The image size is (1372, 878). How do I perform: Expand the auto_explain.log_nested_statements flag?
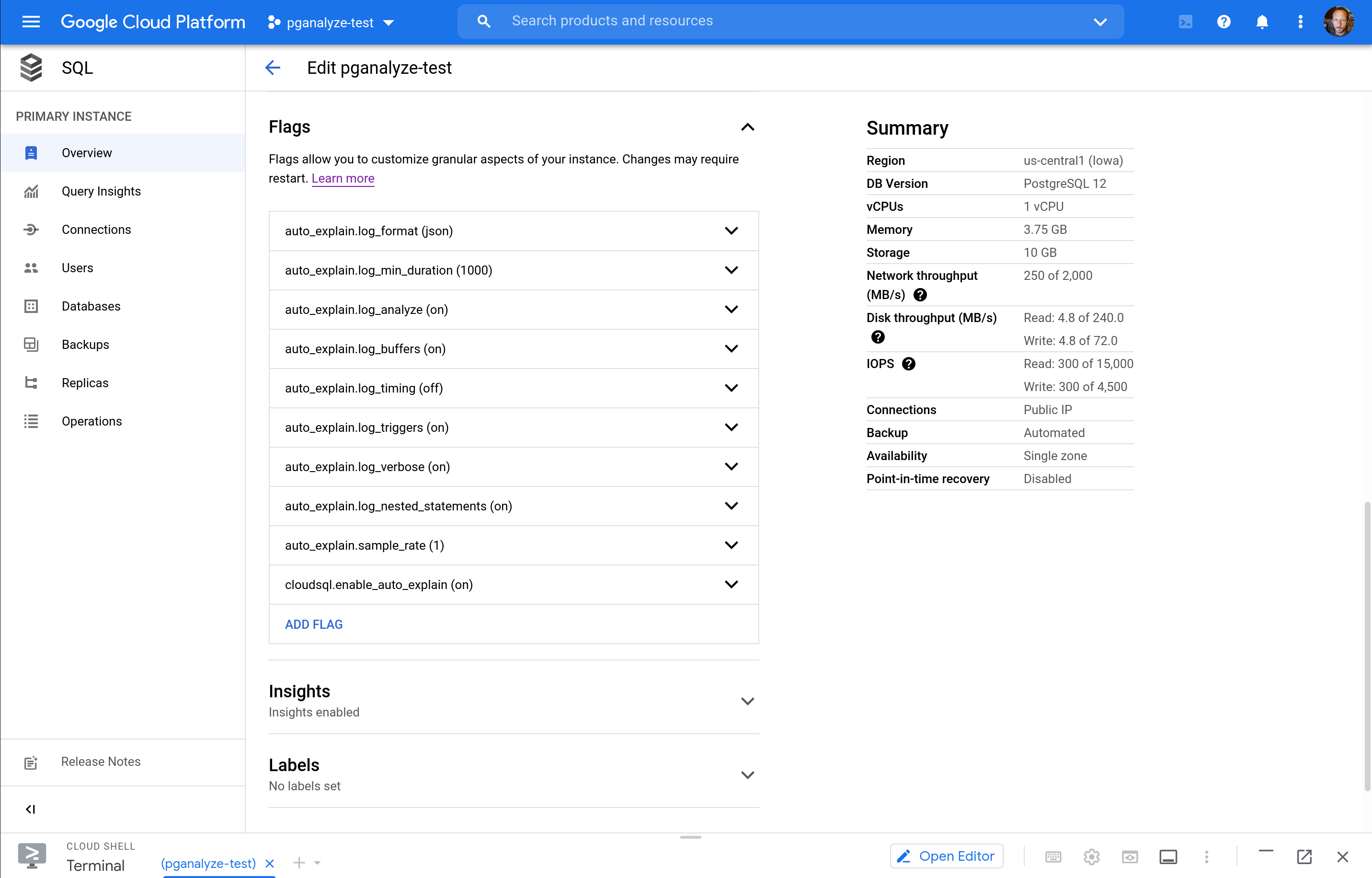click(x=732, y=506)
